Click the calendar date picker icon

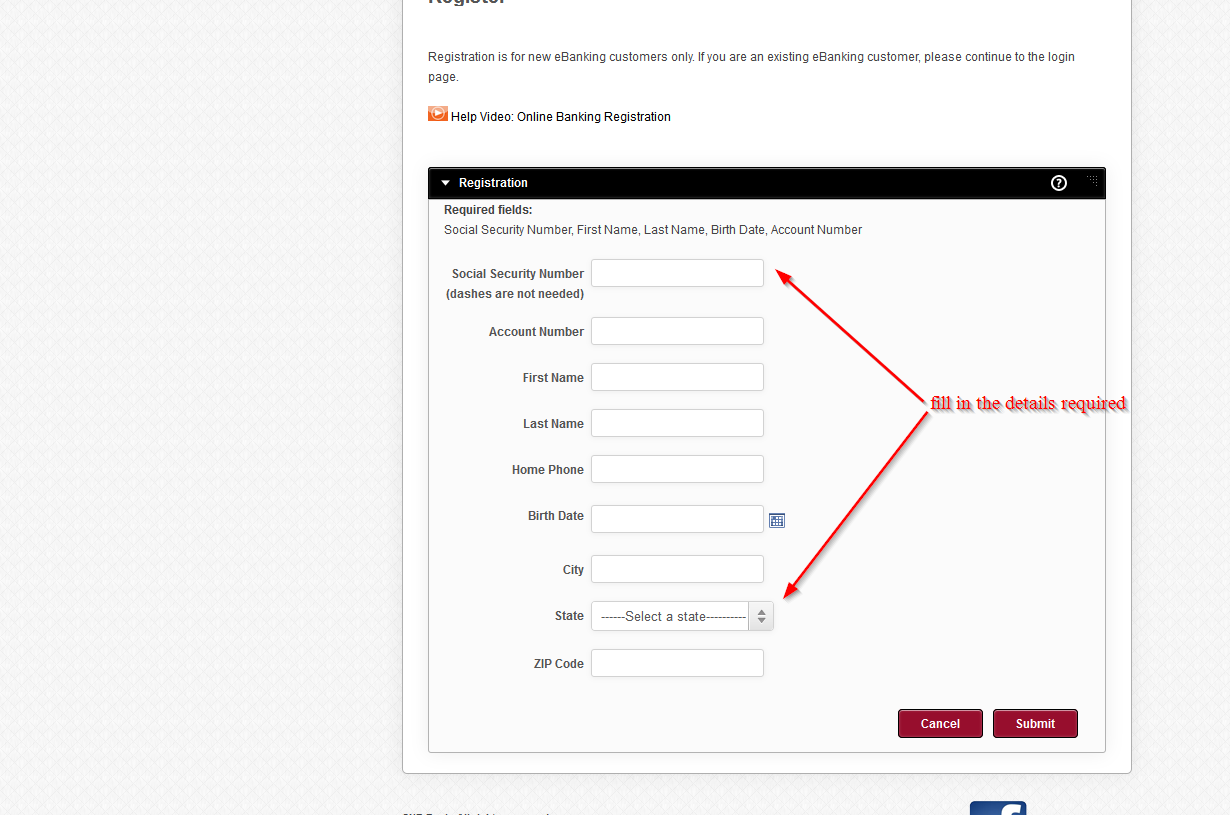(x=777, y=520)
